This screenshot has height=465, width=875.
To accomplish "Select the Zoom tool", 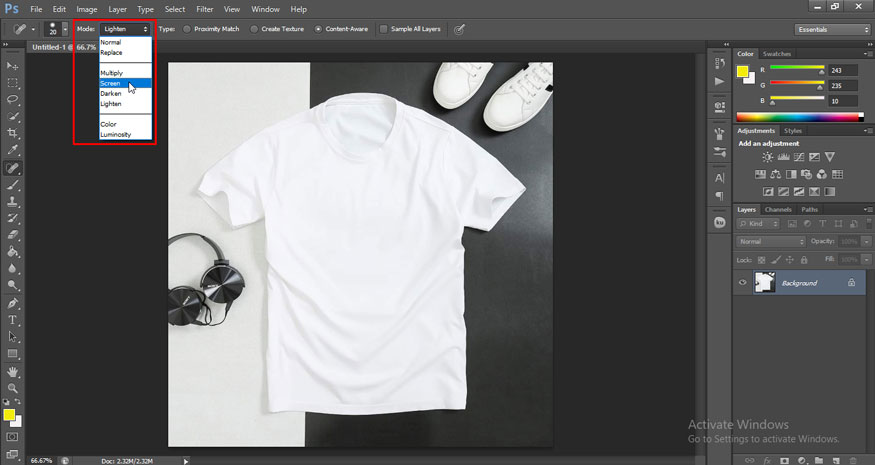I will [x=13, y=387].
